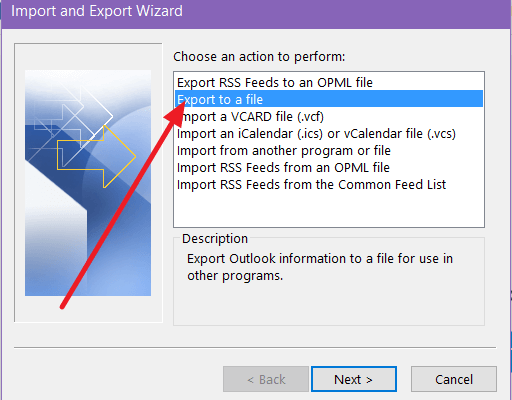
Task: Click the horizontal separator above the buttons
Action: (255, 347)
